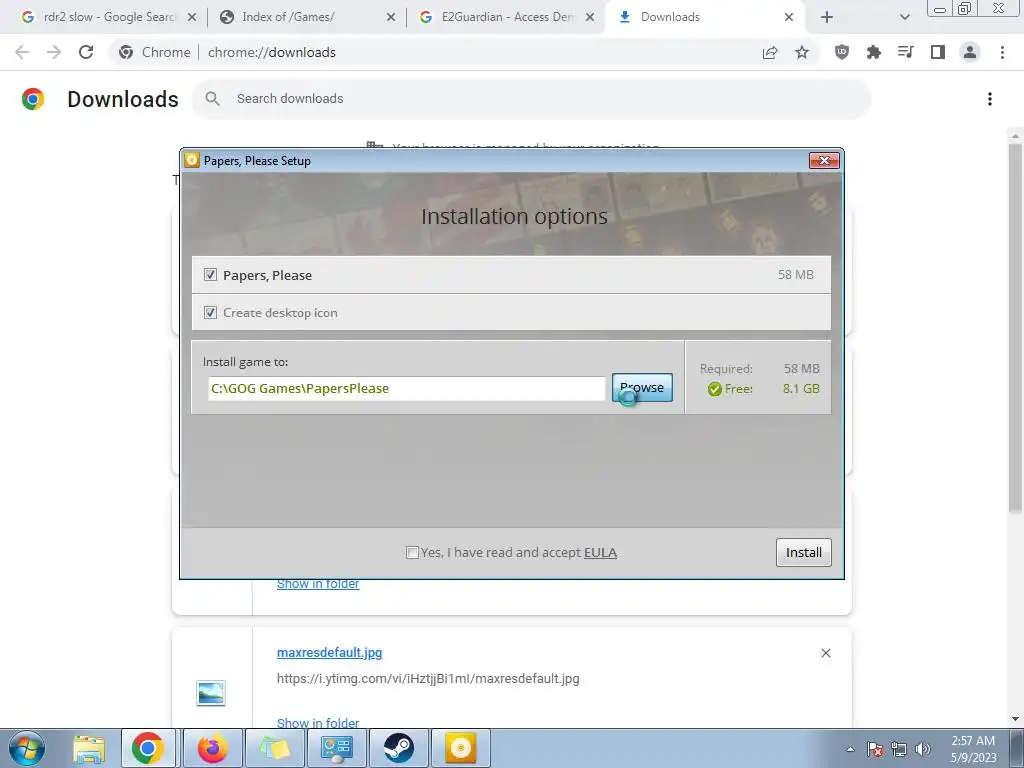Click the GOG installer taskbar icon
Image resolution: width=1024 pixels, height=768 pixels.
coord(460,748)
